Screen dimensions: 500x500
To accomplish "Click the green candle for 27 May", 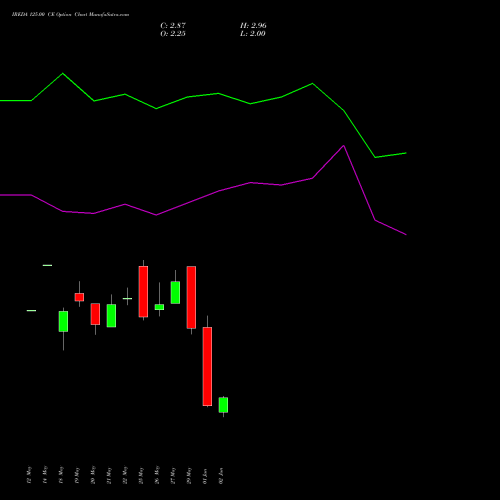I will (175, 292).
